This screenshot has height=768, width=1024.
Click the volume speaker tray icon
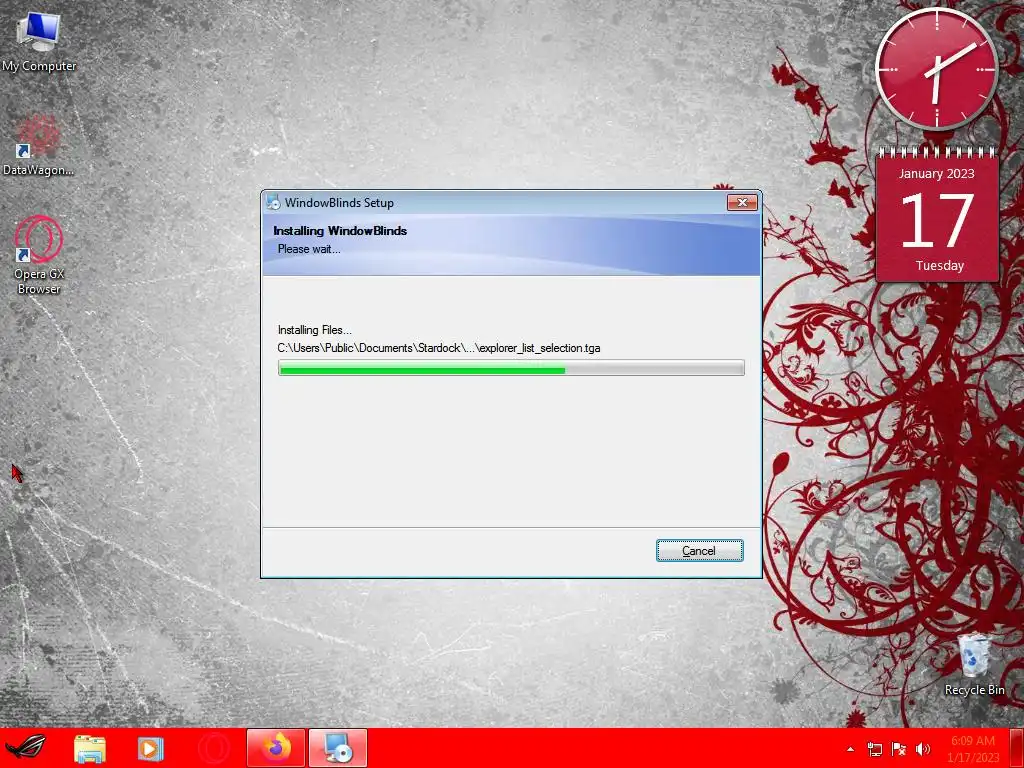pos(923,749)
